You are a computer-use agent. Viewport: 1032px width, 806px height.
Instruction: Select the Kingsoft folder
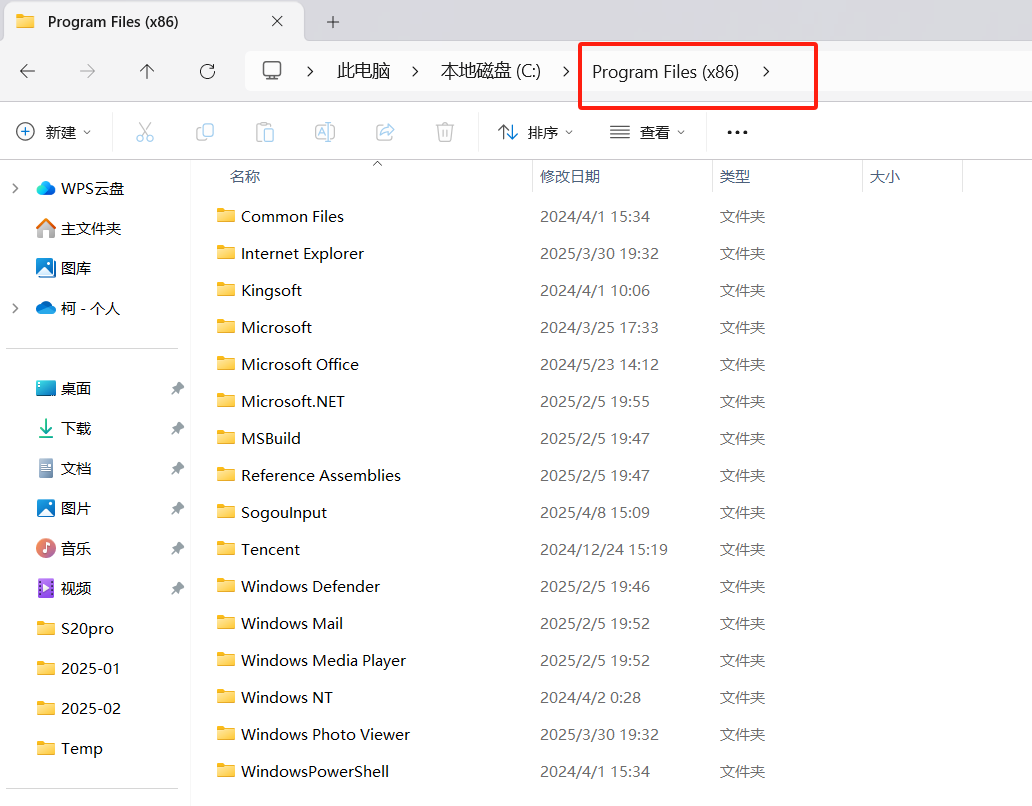click(x=271, y=290)
